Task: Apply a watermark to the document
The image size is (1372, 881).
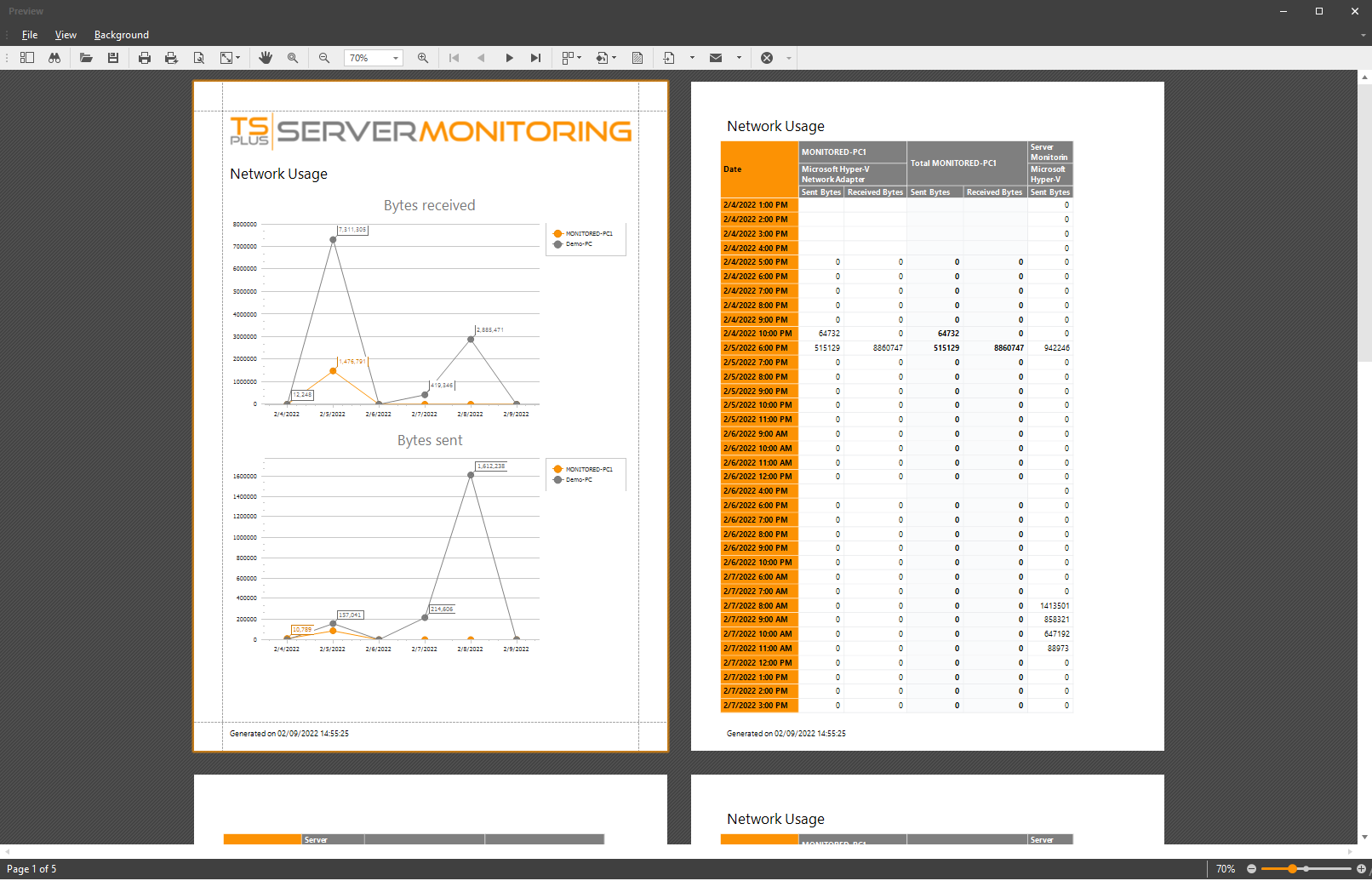Action: pos(637,58)
